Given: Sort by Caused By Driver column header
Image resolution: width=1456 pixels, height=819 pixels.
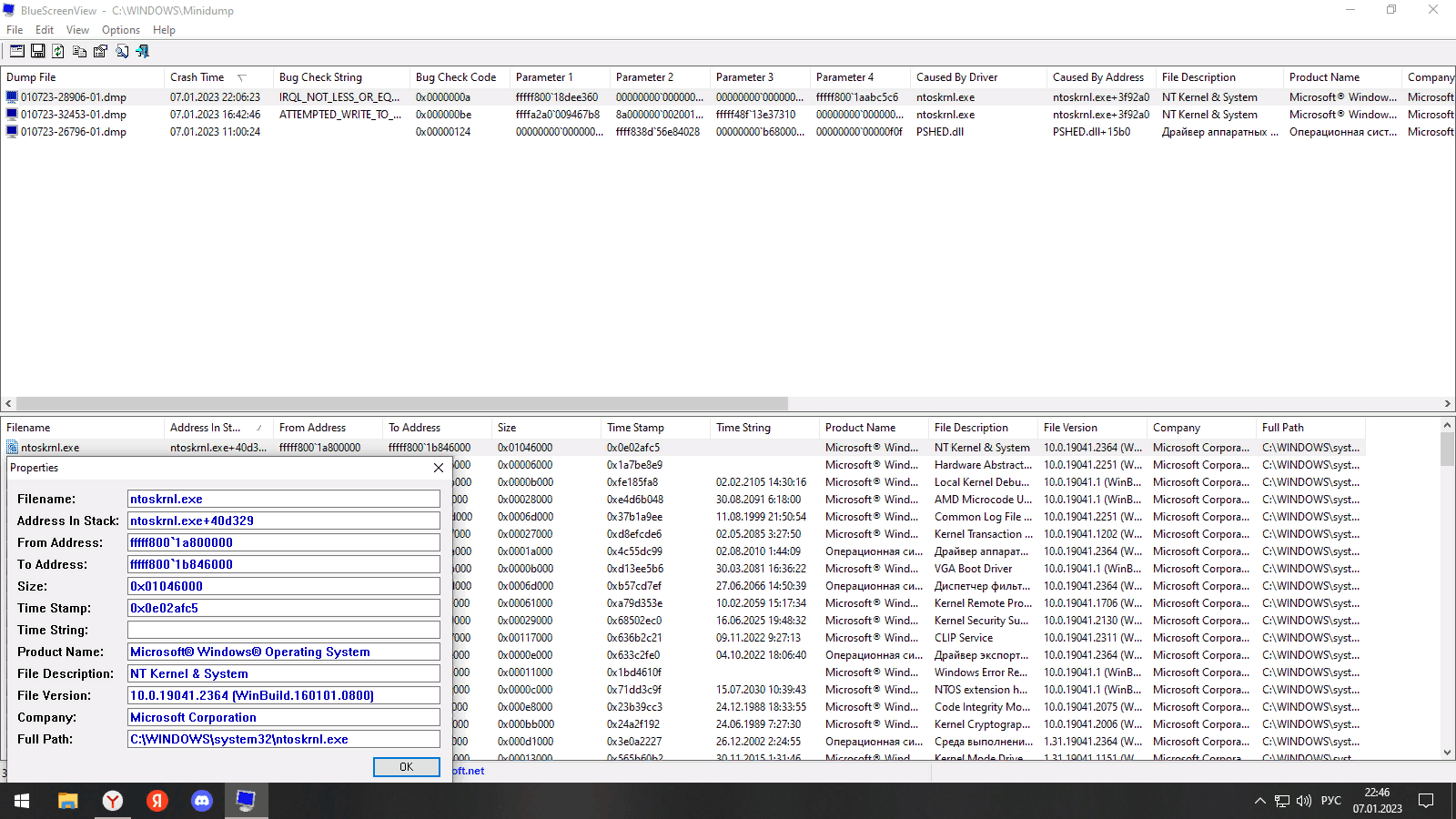Looking at the screenshot, I should pyautogui.click(x=978, y=77).
